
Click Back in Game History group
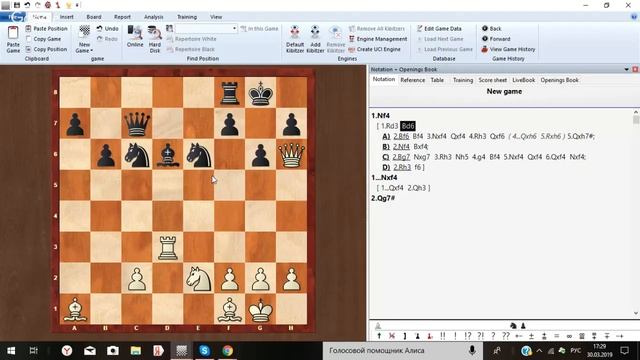pos(491,29)
